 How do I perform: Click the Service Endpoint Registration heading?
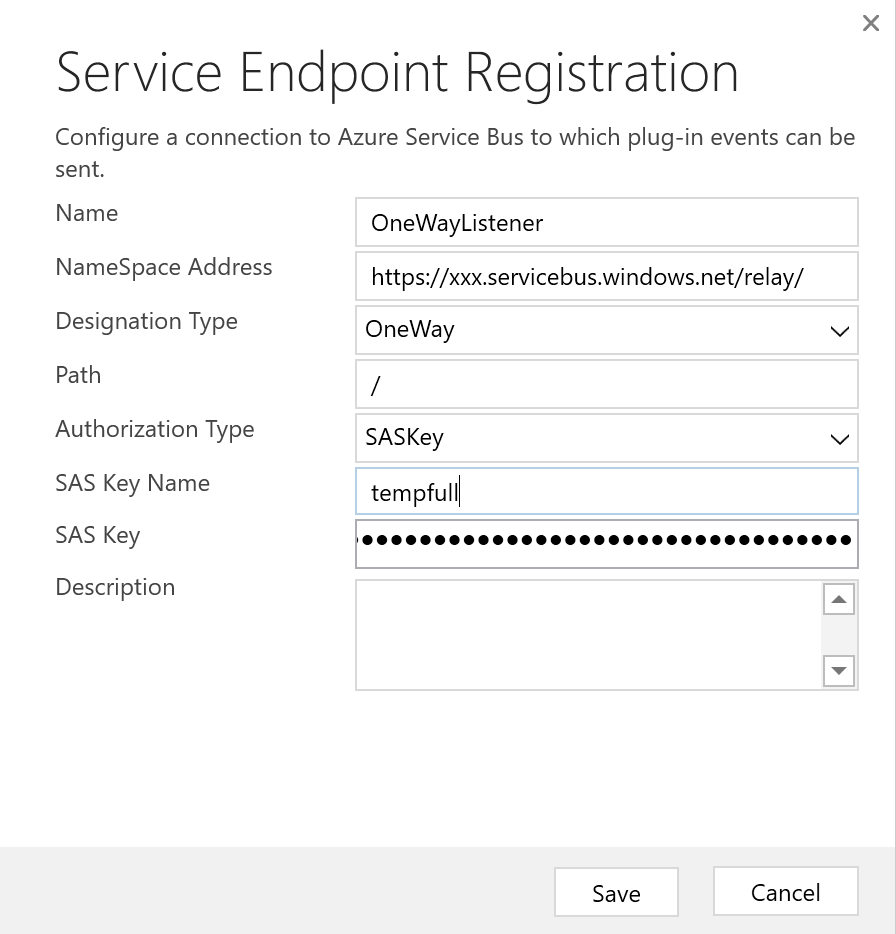tap(397, 74)
